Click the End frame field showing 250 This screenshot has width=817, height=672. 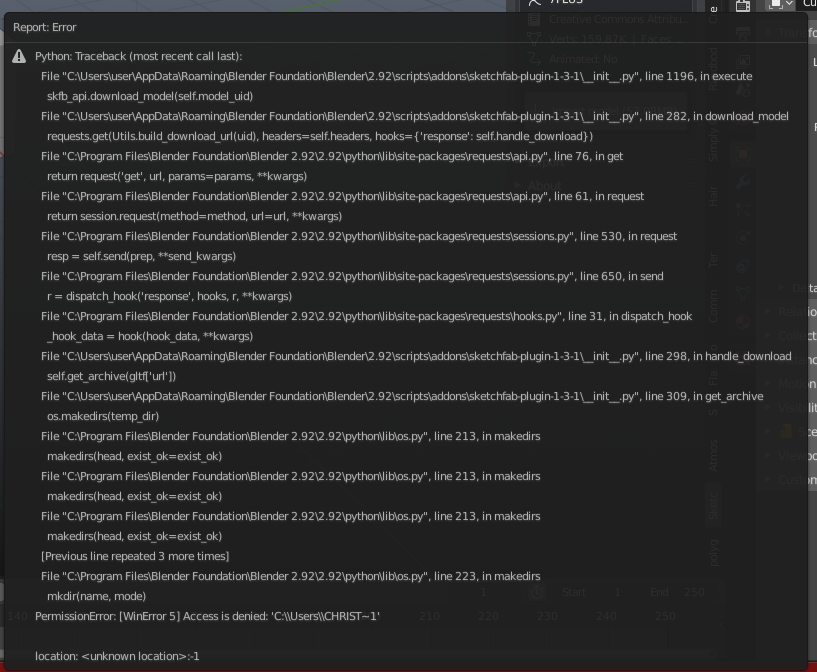672,591
